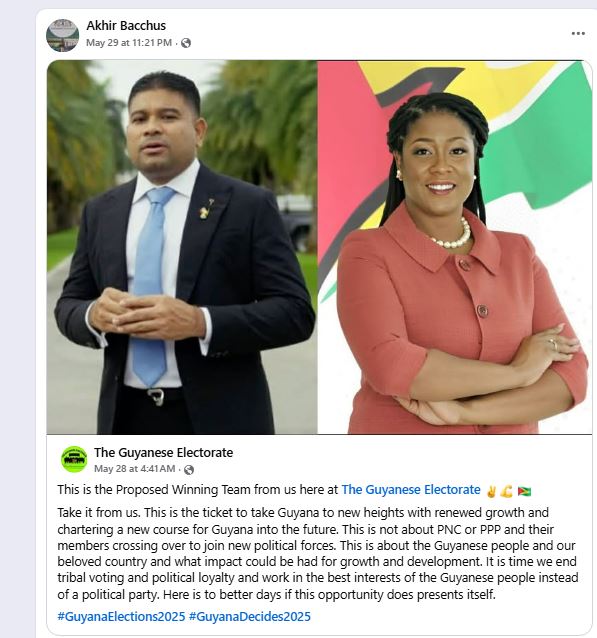Open the #GuyanaDecides2025 hashtag
Viewport: 597px width, 638px height.
pyautogui.click(x=250, y=616)
